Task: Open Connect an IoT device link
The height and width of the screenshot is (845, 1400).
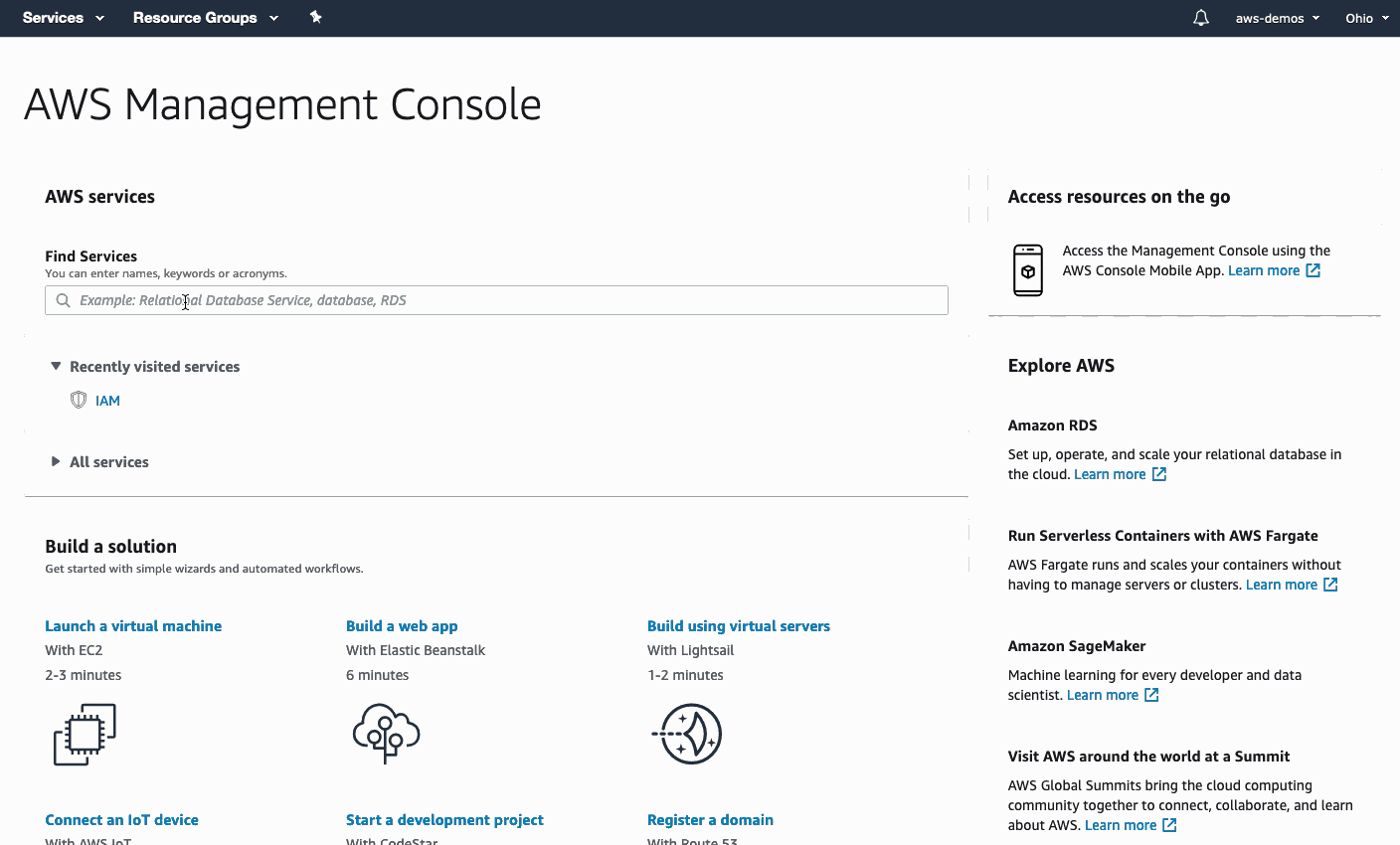Action: 121,820
